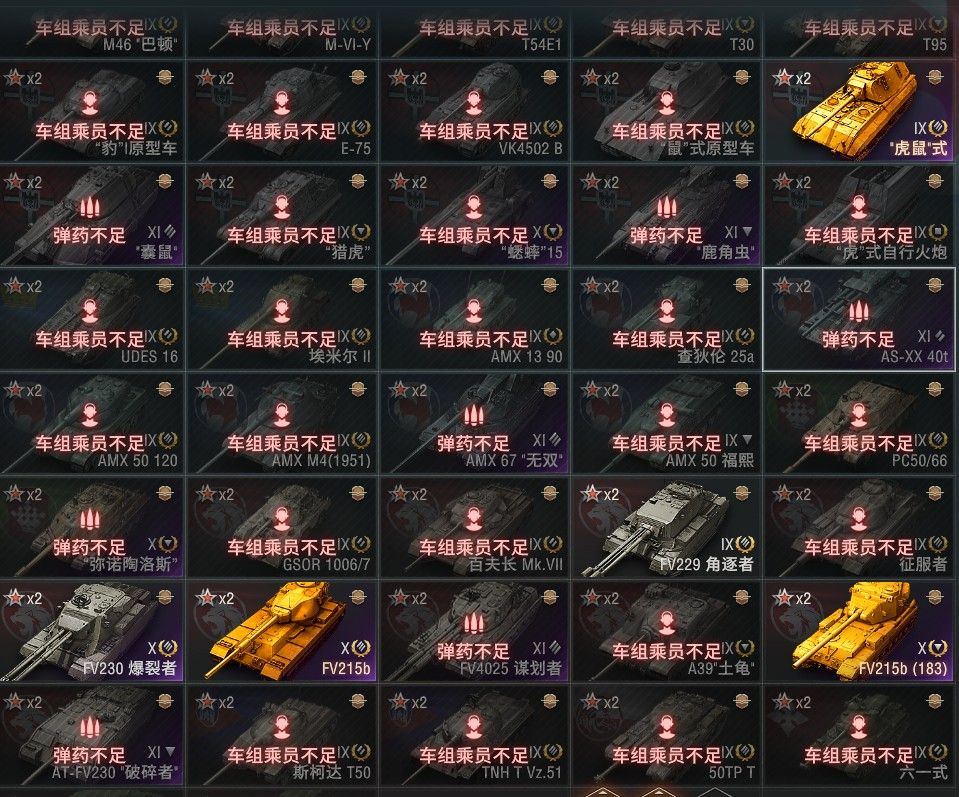
Task: Choose the FV230 爆裂者 vehicle
Action: click(91, 631)
